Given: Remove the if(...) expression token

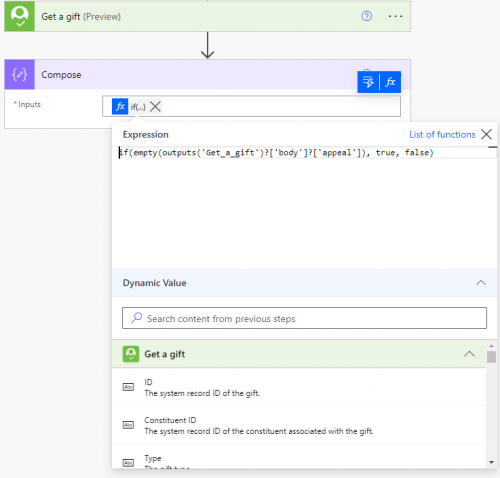Looking at the screenshot, I should 155,107.
